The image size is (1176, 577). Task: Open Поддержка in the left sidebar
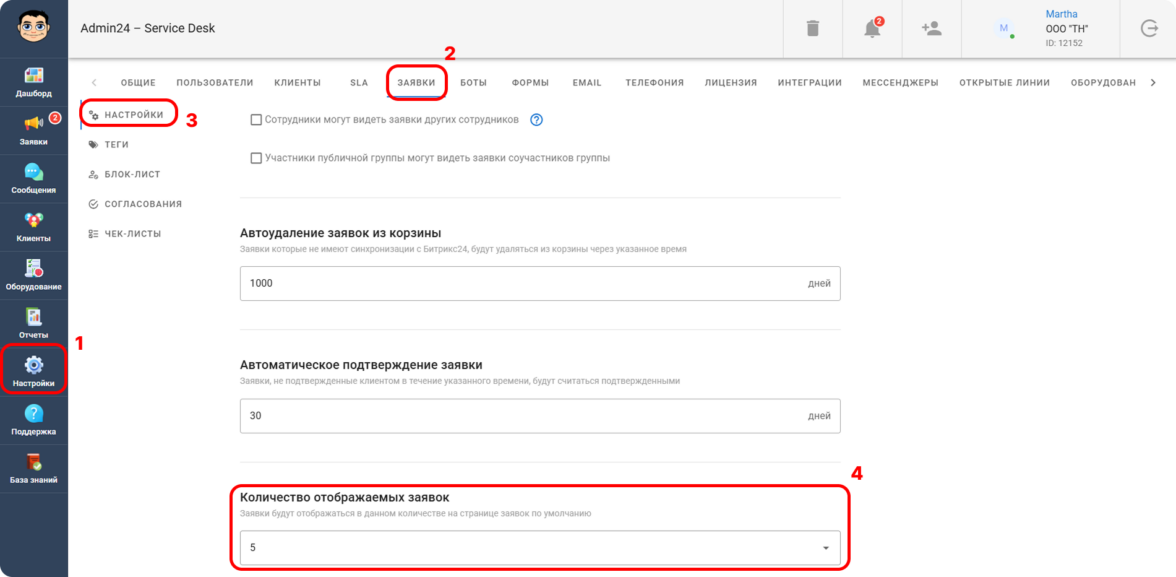(34, 421)
